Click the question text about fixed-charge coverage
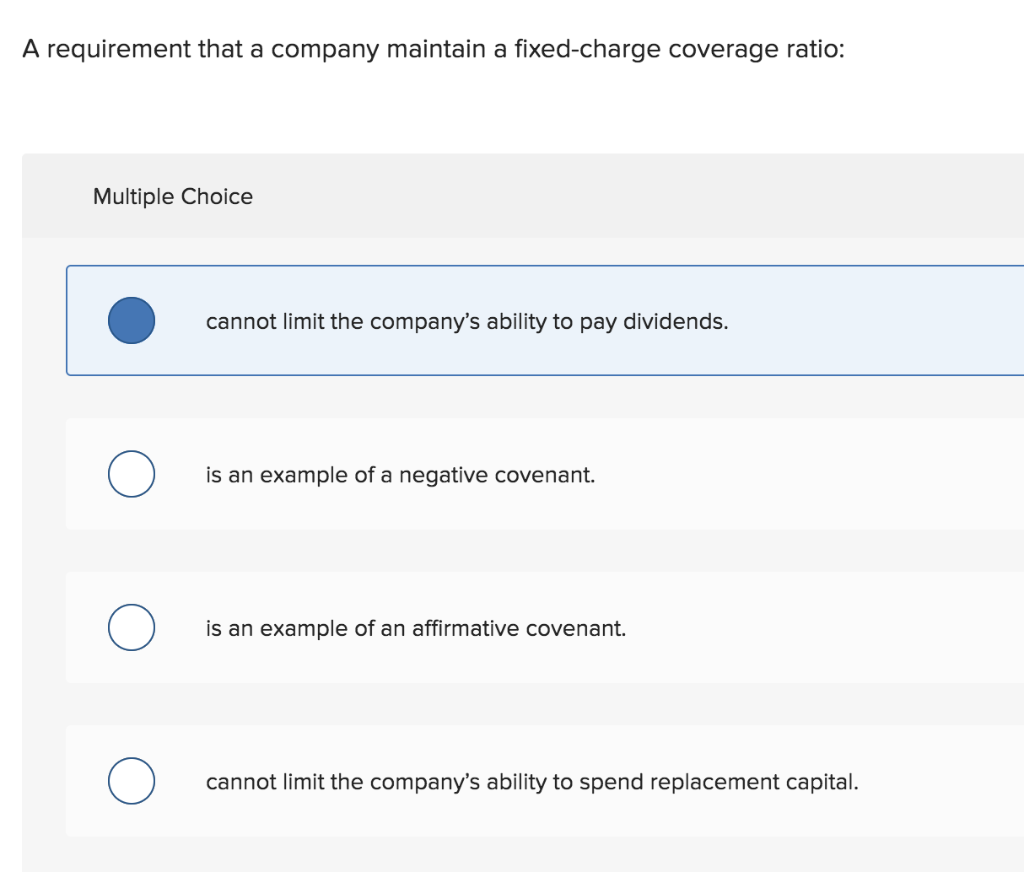Screen dimensions: 1024x872 434,48
